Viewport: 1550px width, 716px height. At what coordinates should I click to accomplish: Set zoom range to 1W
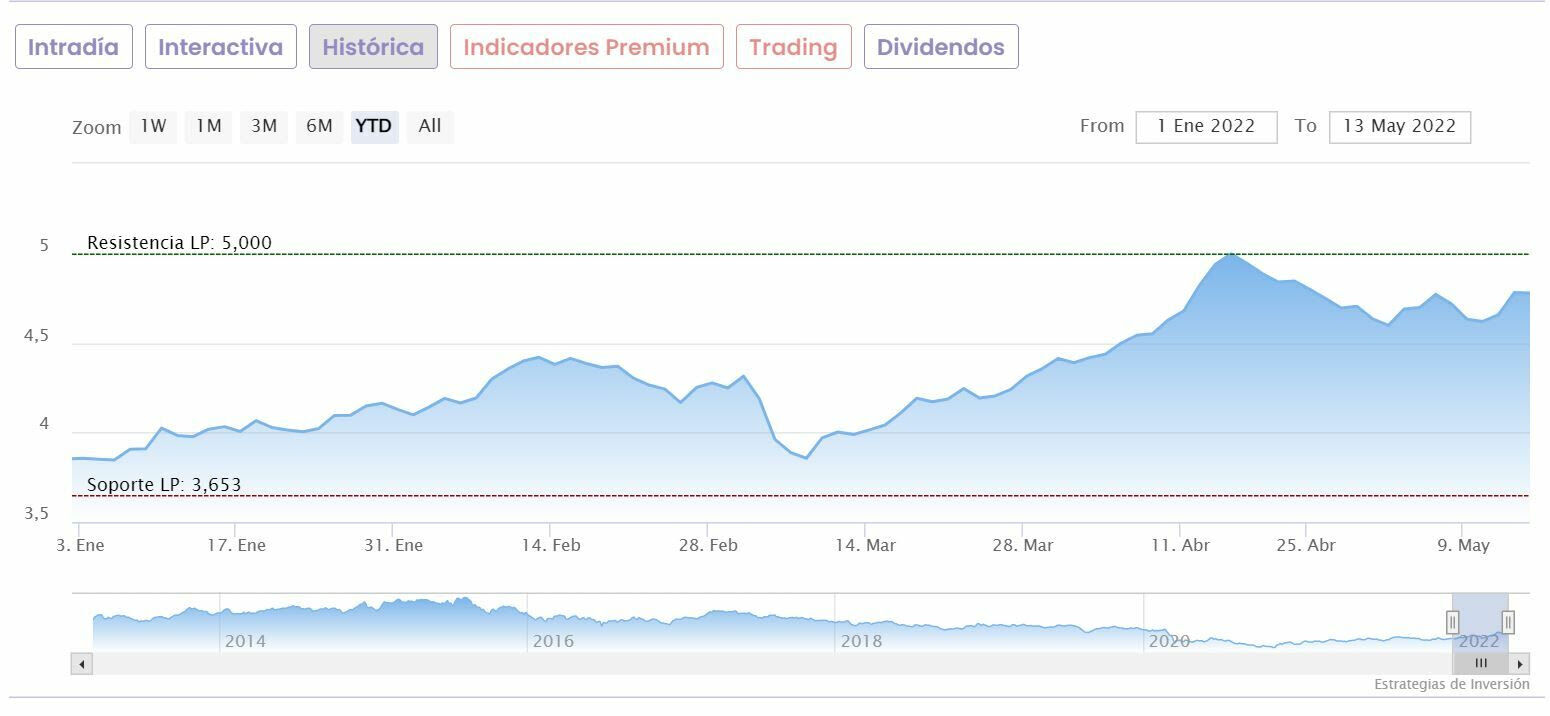coord(153,126)
